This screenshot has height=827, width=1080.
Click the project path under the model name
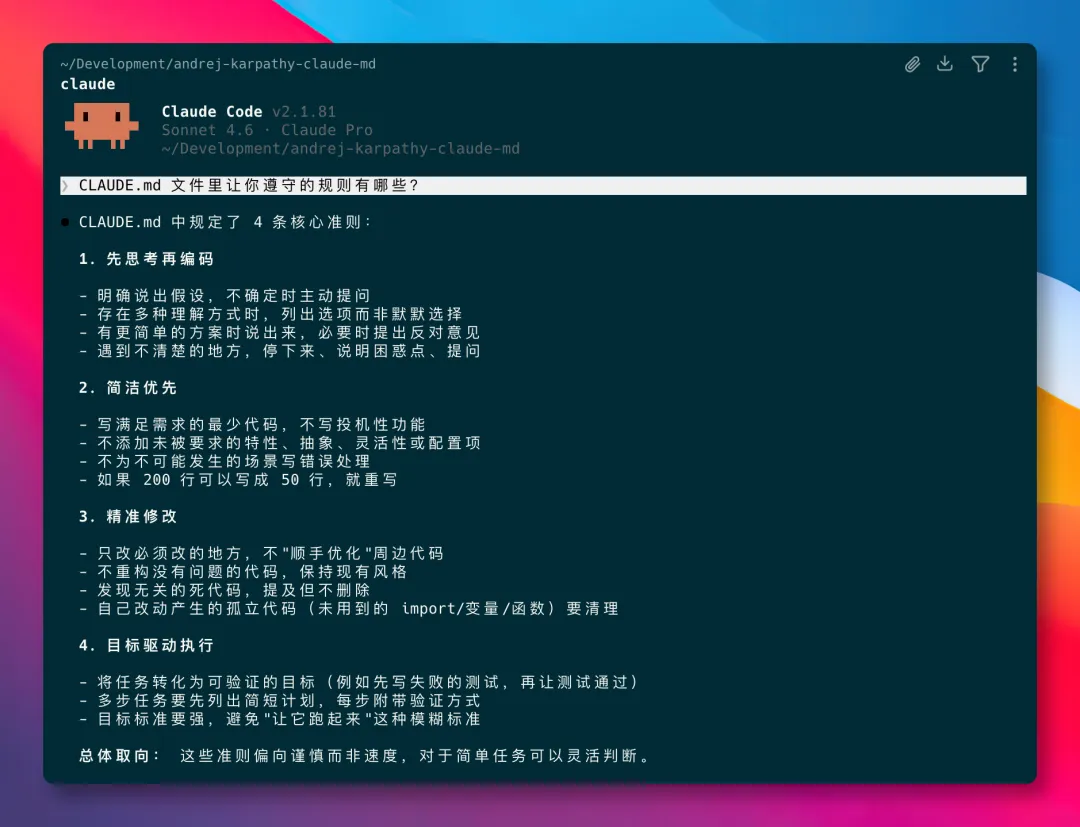tap(340, 149)
